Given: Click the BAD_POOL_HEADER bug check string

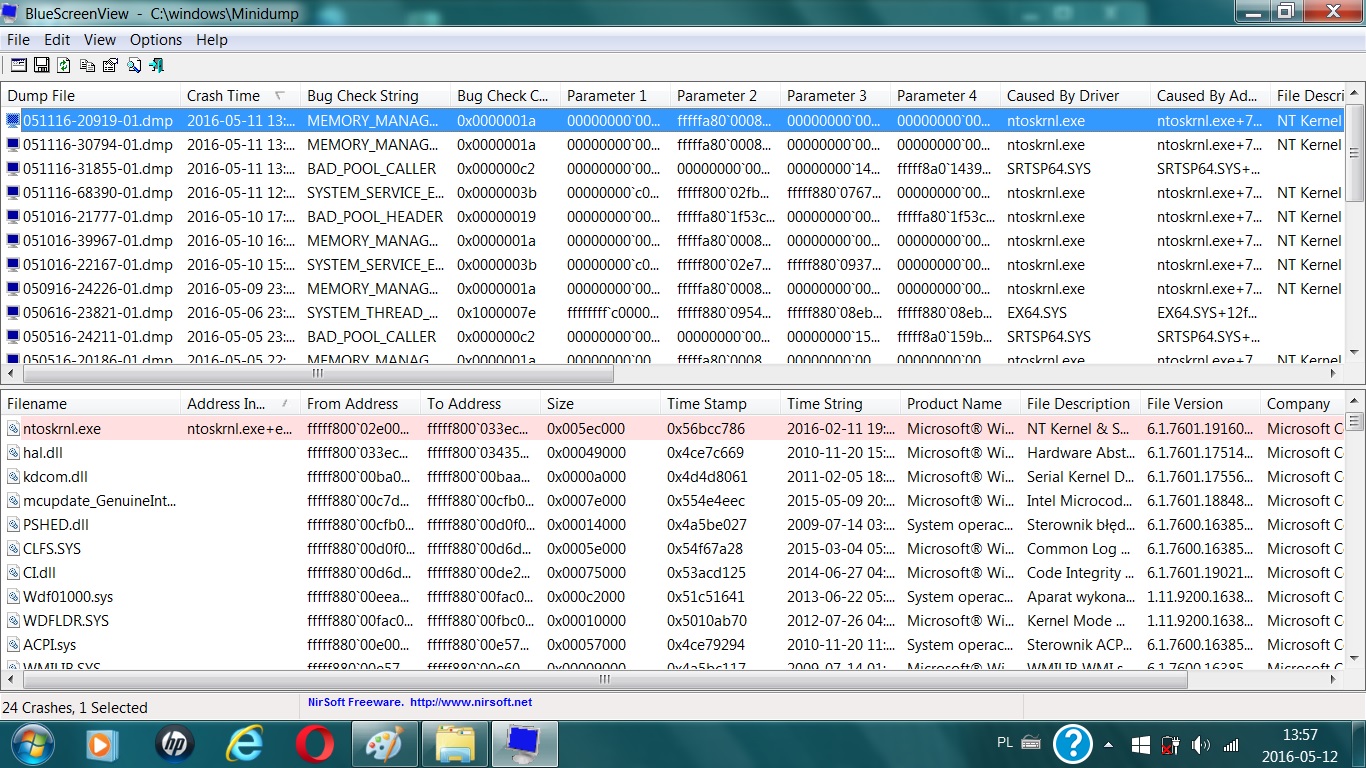Looking at the screenshot, I should 375,217.
